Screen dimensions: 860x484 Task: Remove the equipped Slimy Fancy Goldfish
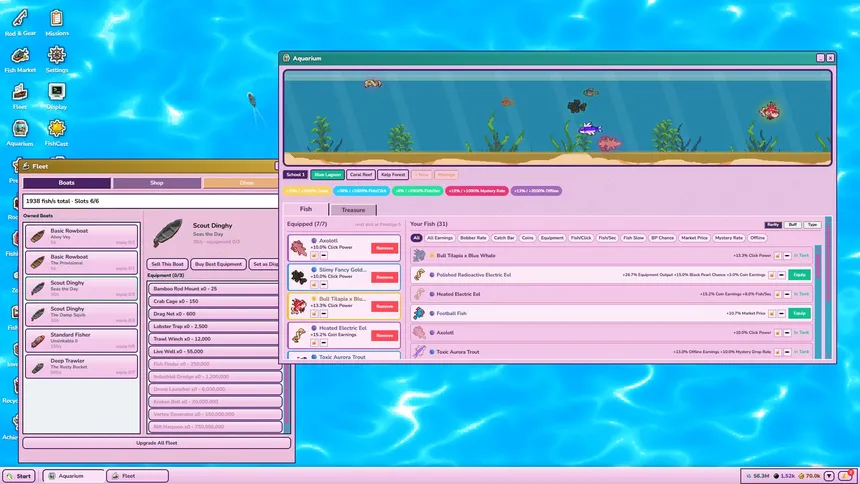tap(384, 277)
